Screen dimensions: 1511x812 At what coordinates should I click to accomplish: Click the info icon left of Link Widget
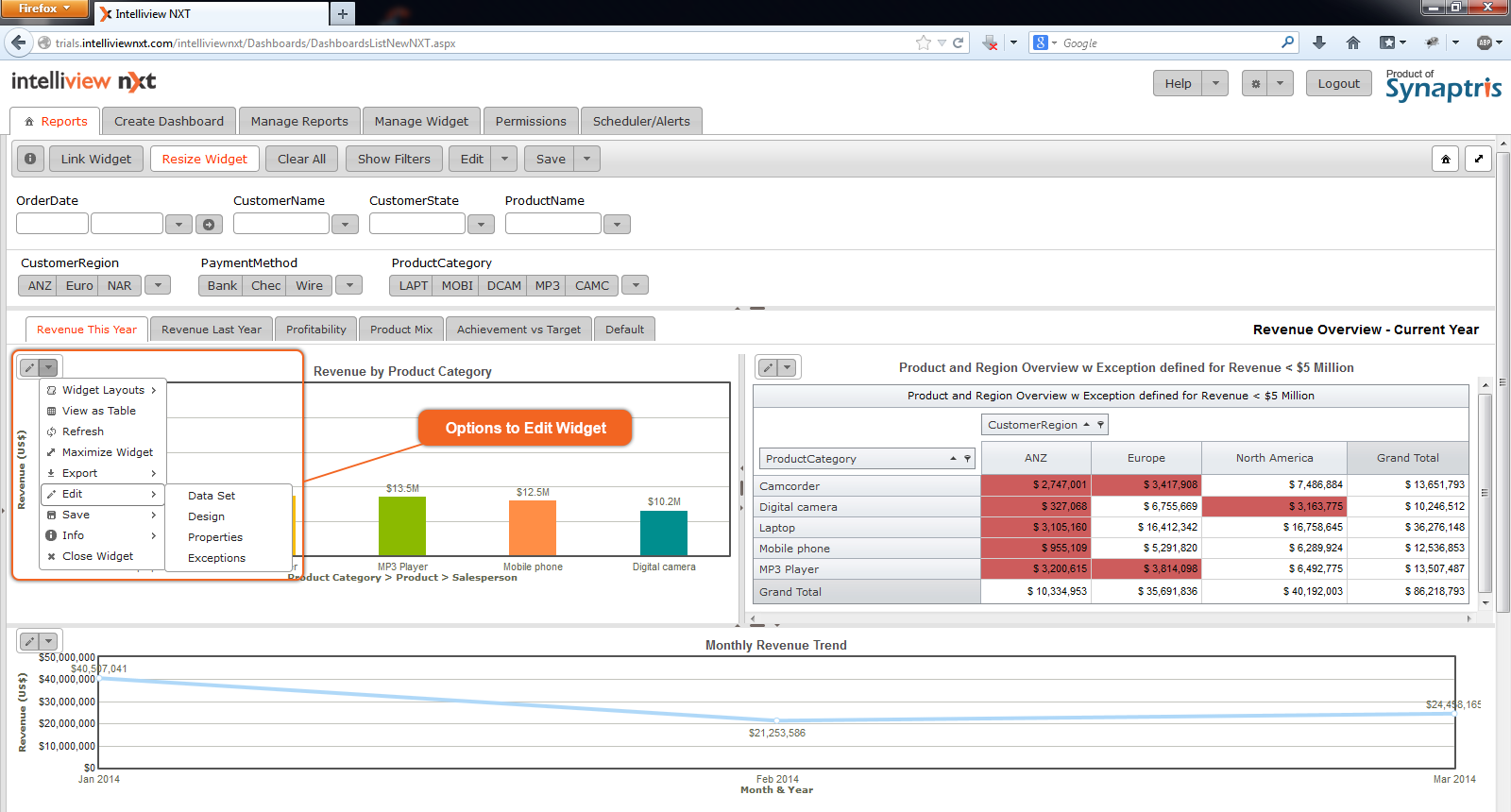(30, 159)
